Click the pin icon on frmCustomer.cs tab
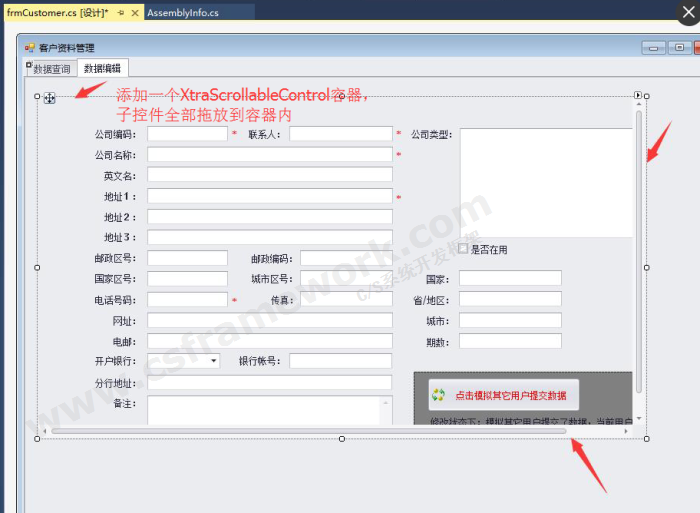Image resolution: width=700 pixels, height=513 pixels. pyautogui.click(x=121, y=13)
